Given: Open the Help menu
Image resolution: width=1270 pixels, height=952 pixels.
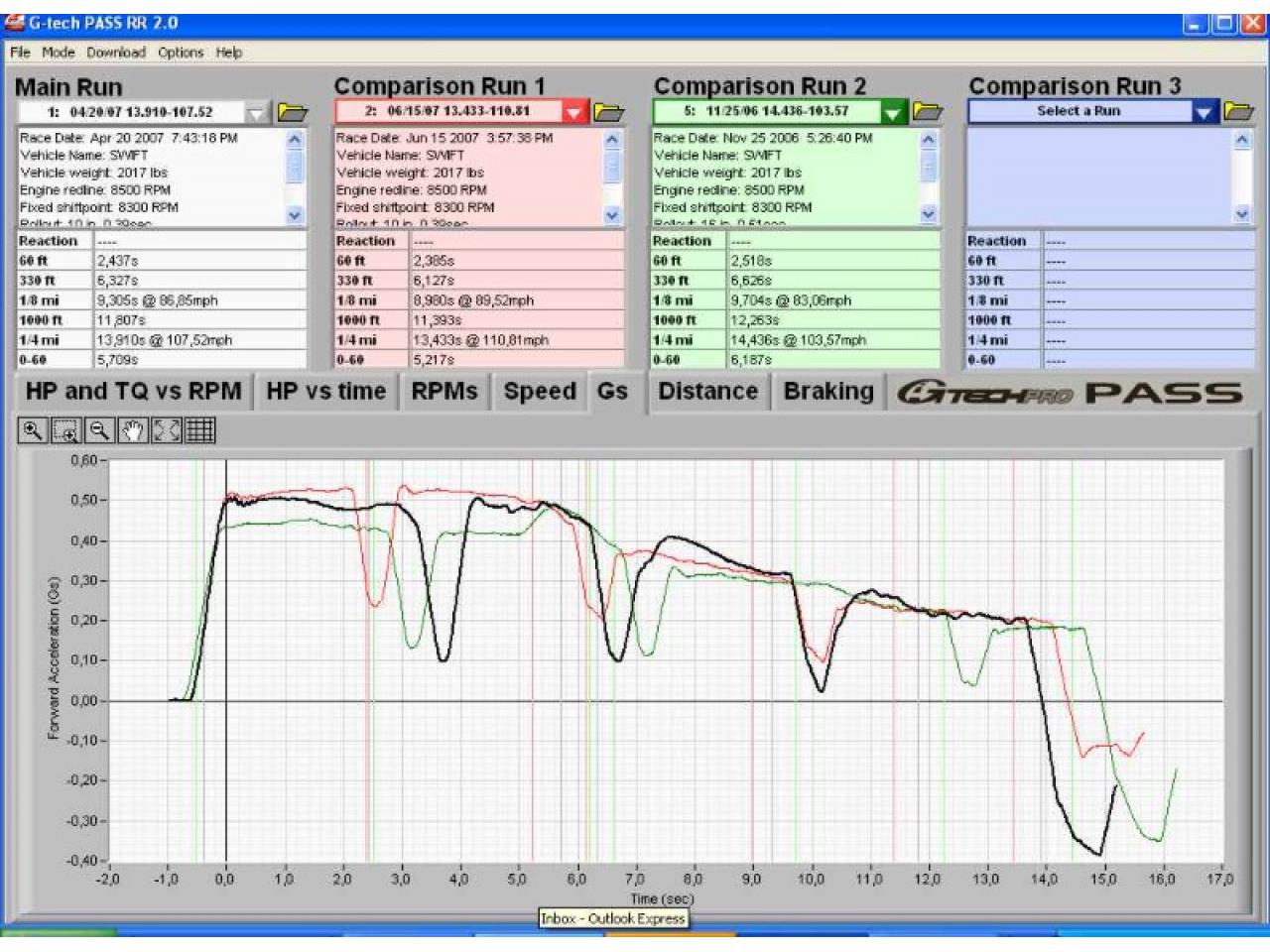Looking at the screenshot, I should 229,53.
